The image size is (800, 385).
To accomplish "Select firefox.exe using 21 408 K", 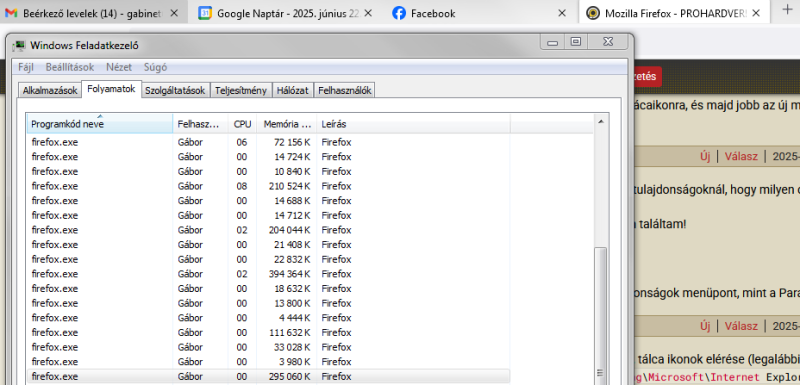I will 268,245.
